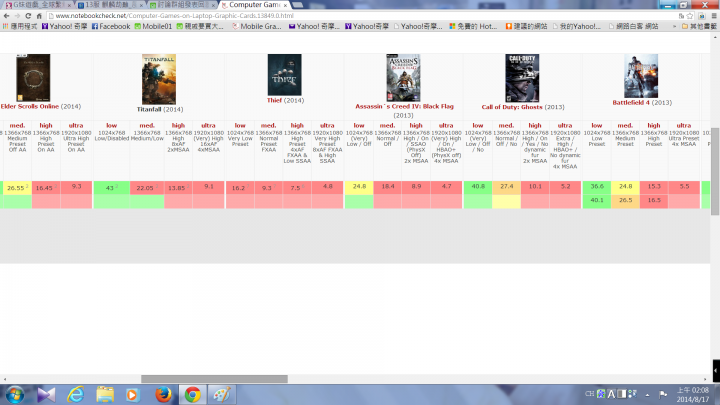Open the taskbar clock showing 02:08
The height and width of the screenshot is (405, 720).
(x=693, y=394)
